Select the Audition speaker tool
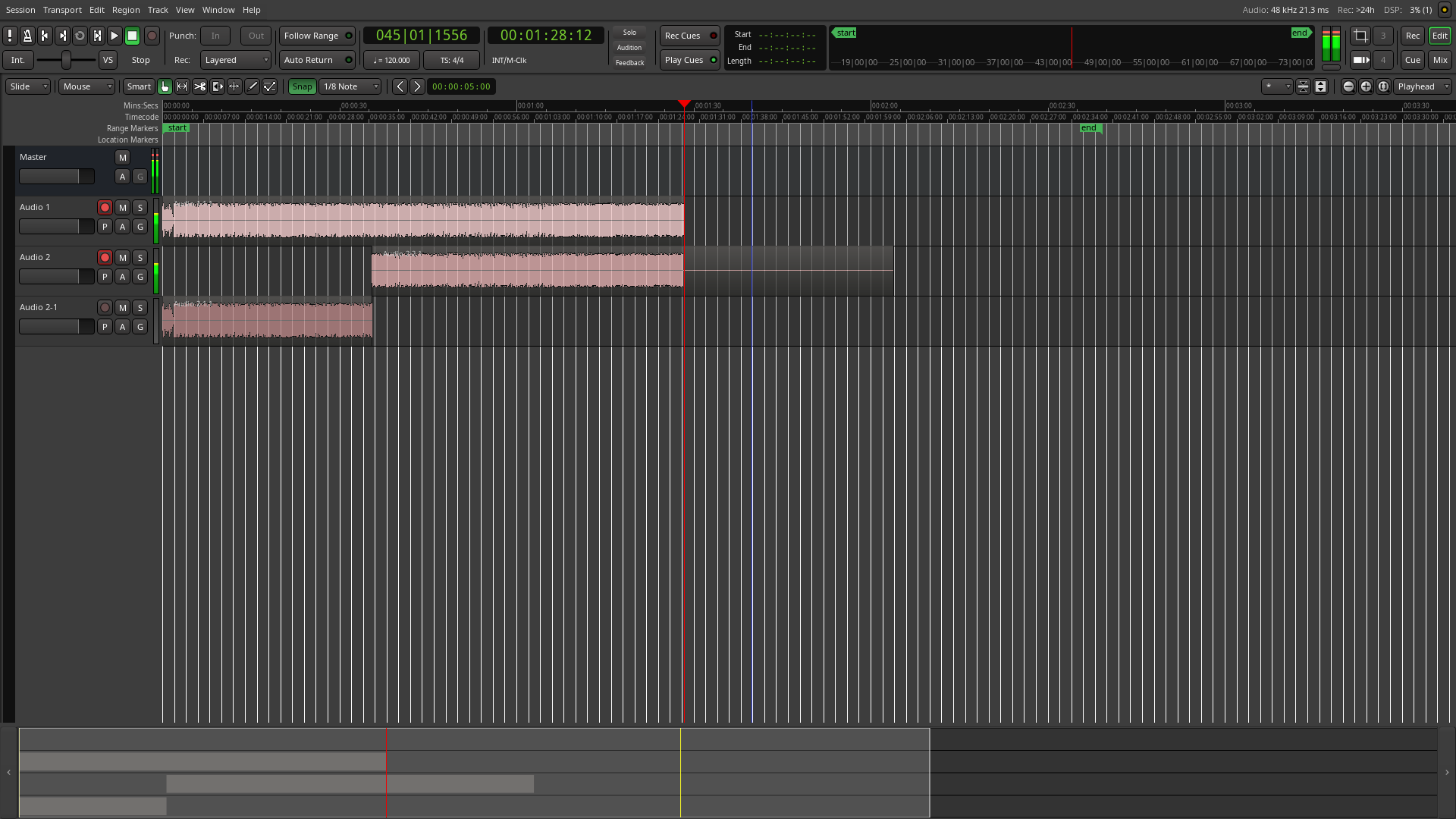 point(217,86)
